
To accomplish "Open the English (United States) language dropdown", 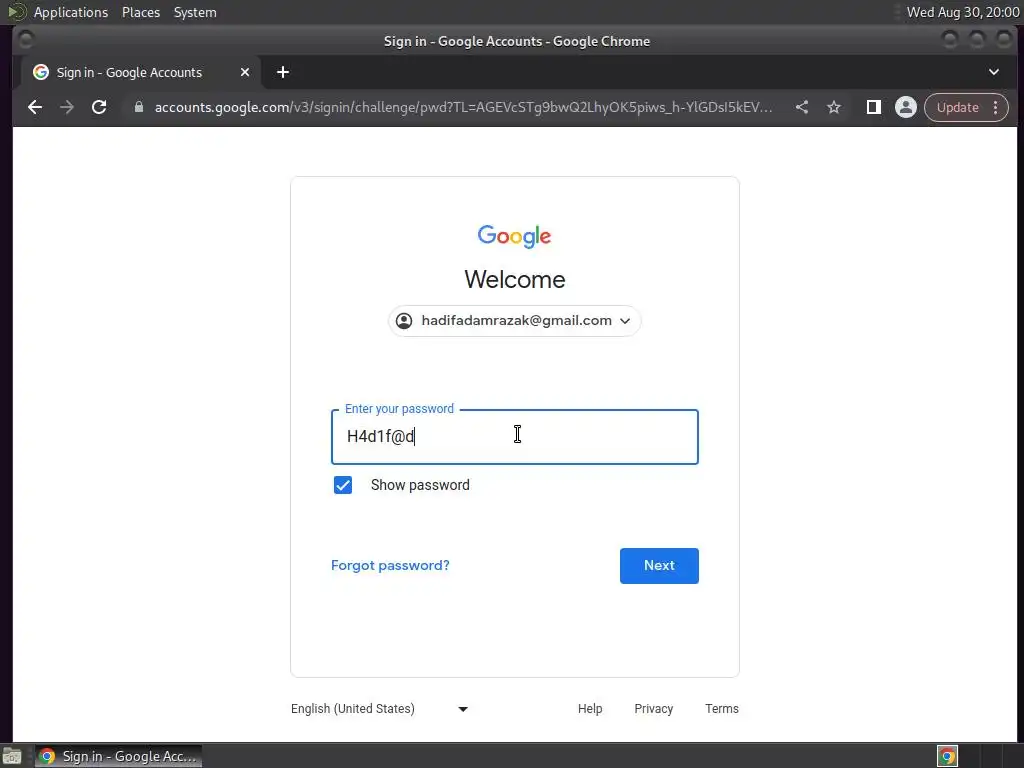I will point(379,709).
